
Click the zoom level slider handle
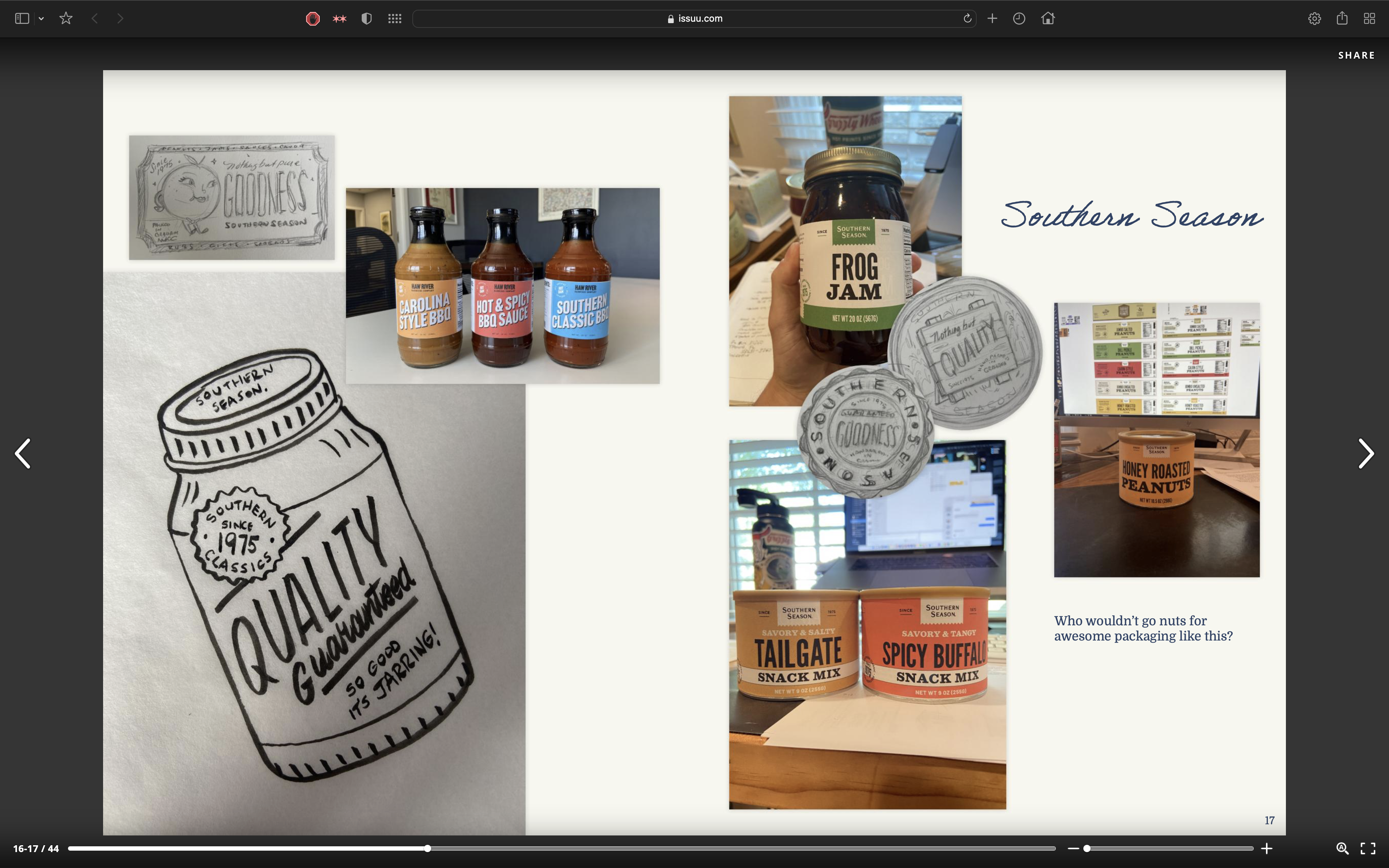tap(1087, 848)
